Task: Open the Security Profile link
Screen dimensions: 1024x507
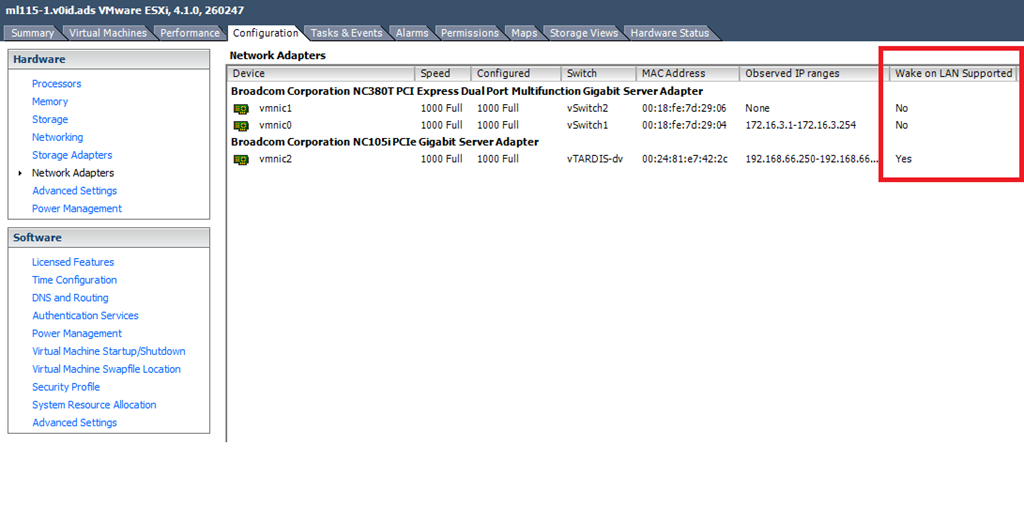Action: [66, 387]
